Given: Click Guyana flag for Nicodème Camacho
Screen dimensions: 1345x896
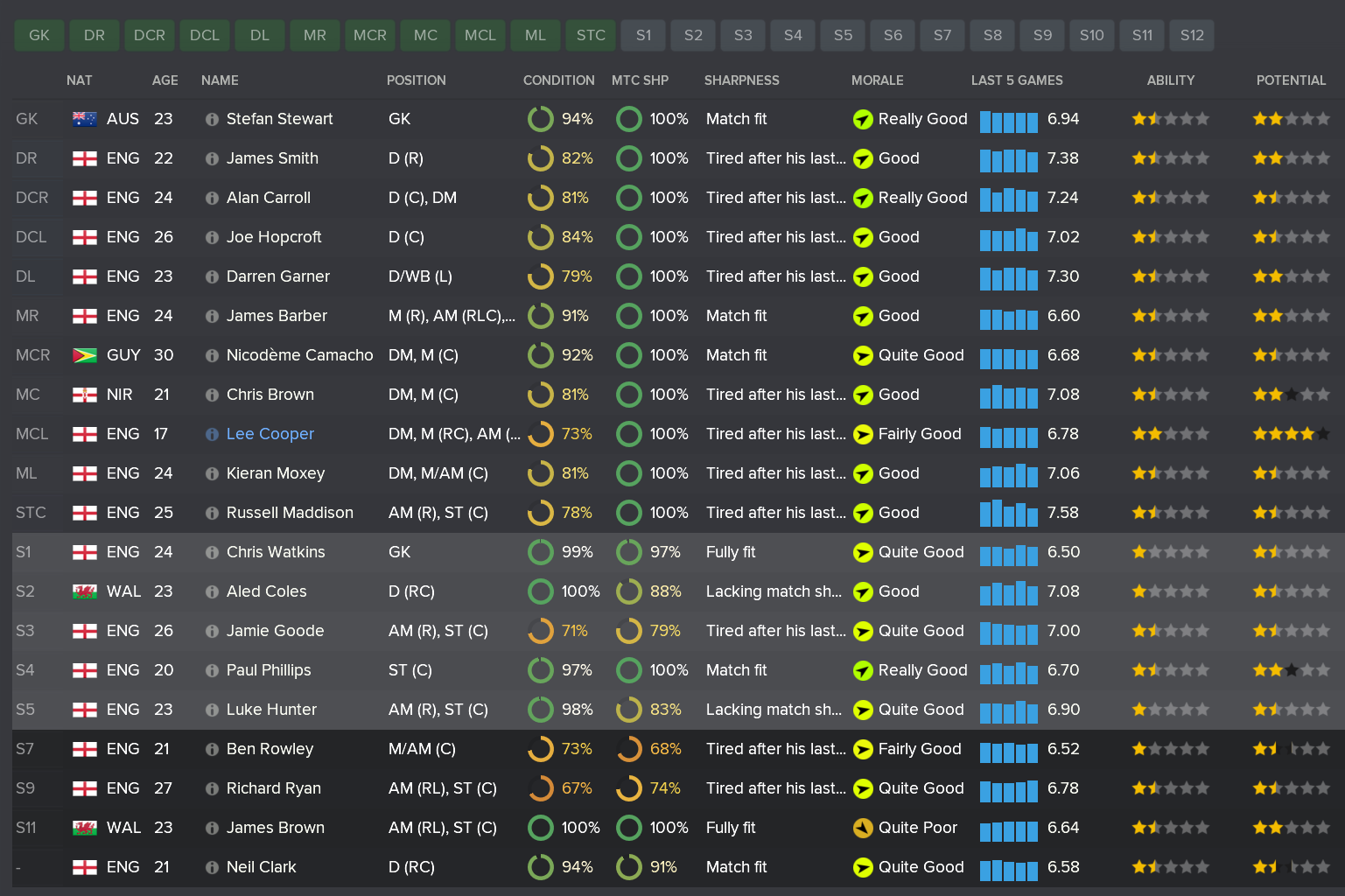Looking at the screenshot, I should click(x=85, y=356).
